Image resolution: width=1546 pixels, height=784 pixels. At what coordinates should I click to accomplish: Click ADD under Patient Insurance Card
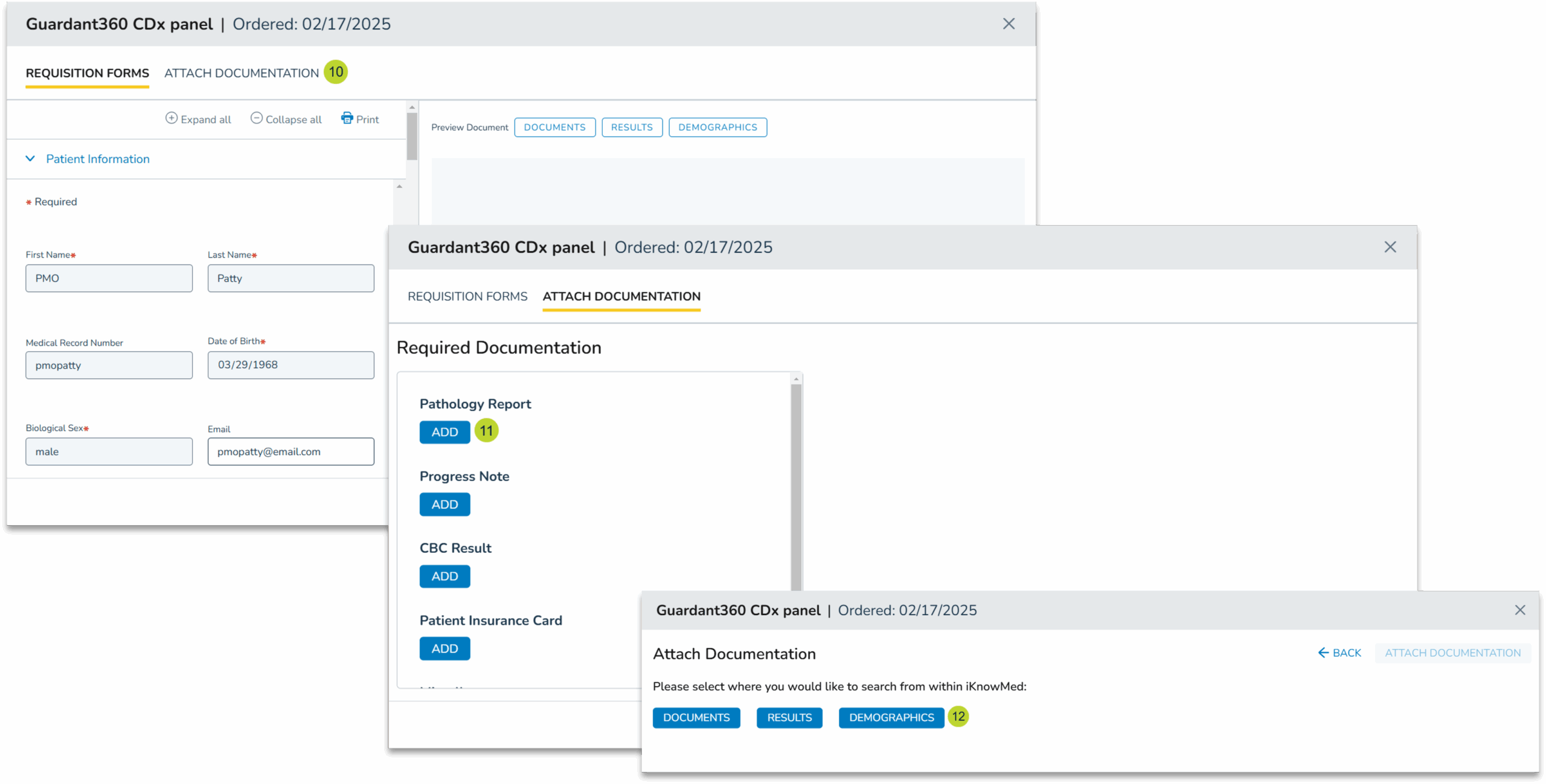point(444,649)
